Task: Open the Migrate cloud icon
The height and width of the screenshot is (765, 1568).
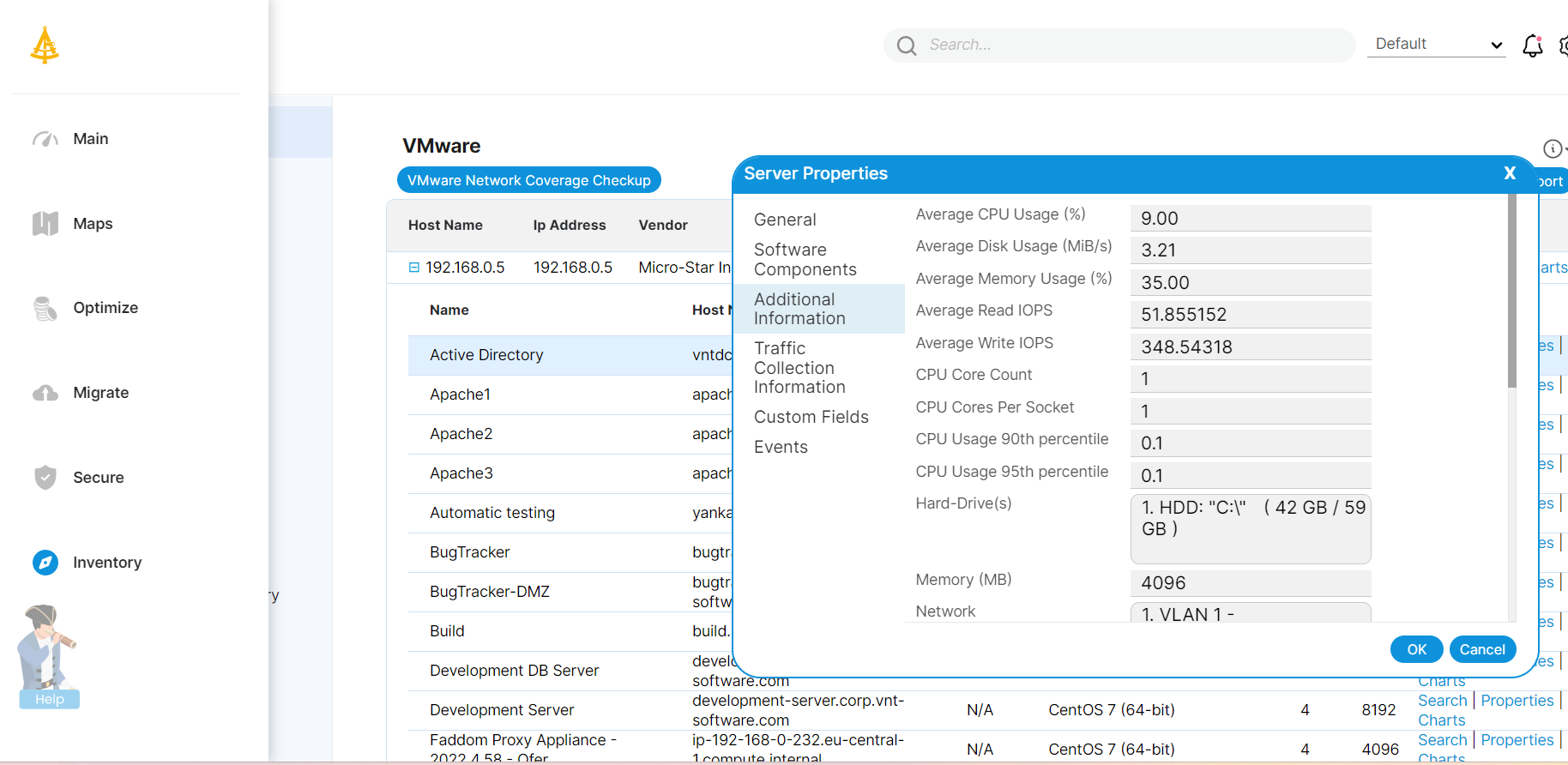Action: click(x=45, y=393)
